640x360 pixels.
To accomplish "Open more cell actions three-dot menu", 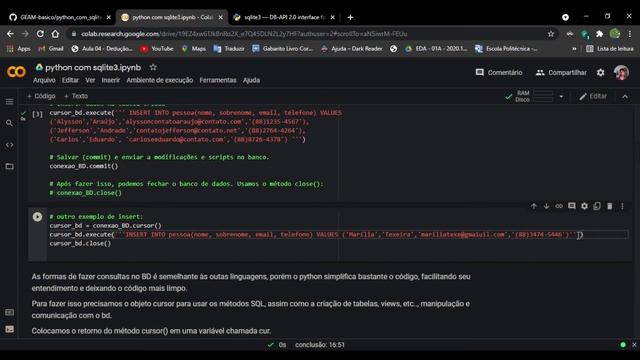I will tap(622, 206).
